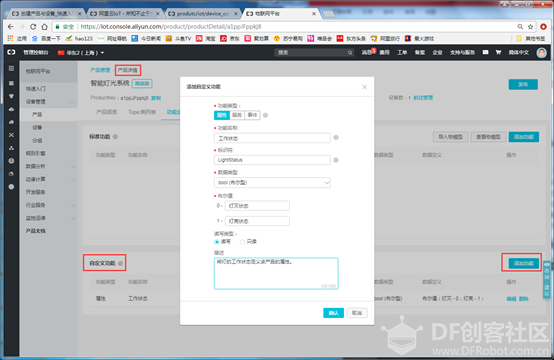Open the 消息 messages menu in top bar

tap(368, 52)
